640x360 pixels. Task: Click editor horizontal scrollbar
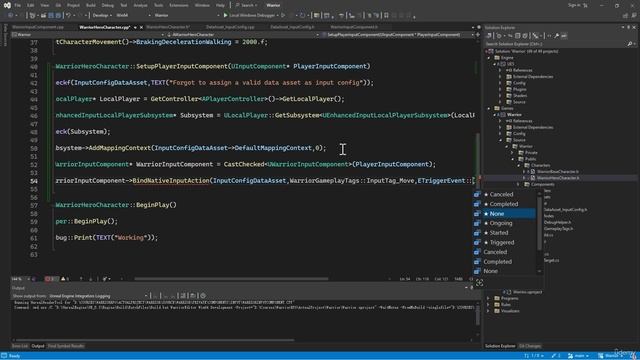coord(231,279)
